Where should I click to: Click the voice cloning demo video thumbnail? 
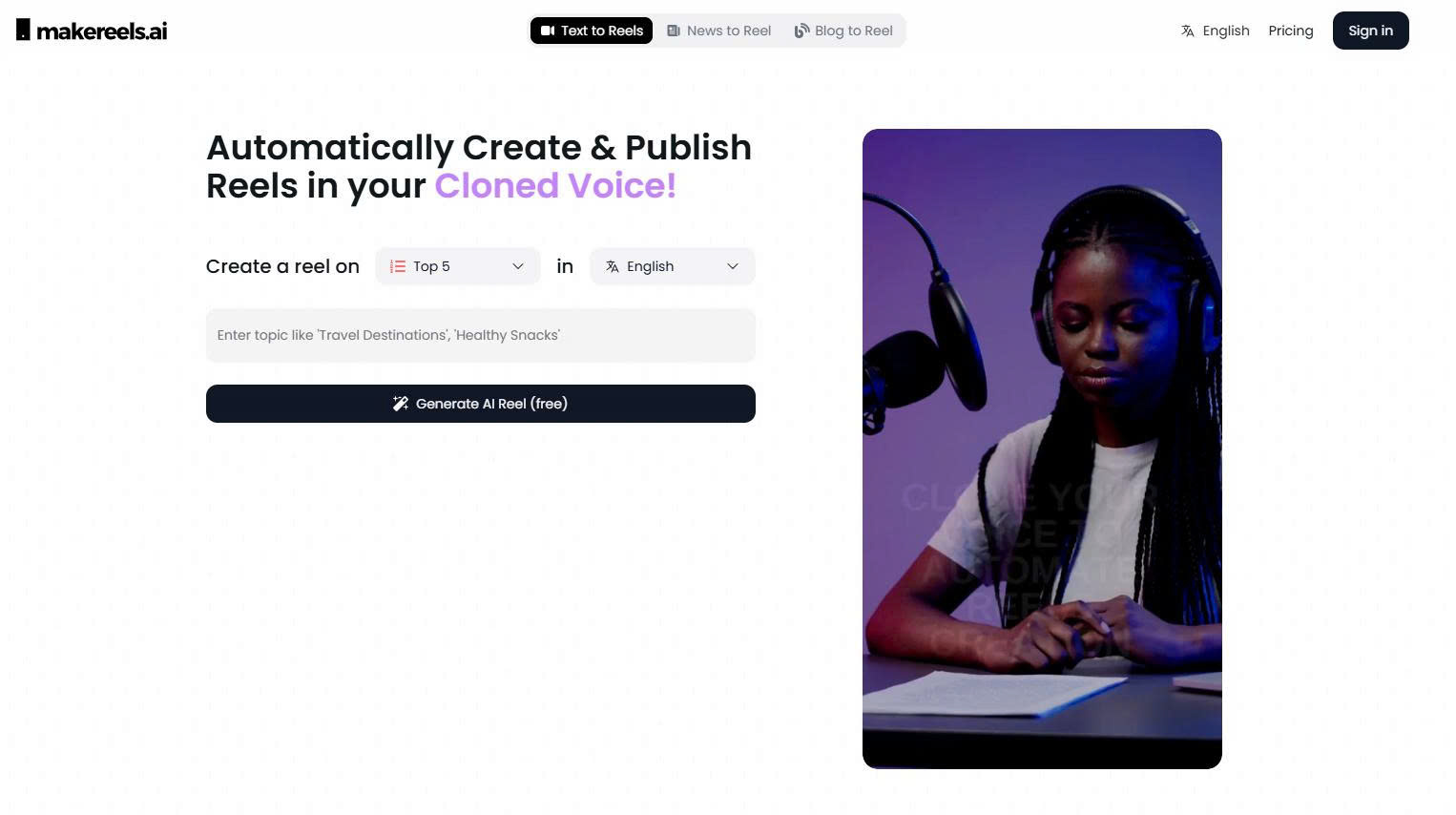1042,449
